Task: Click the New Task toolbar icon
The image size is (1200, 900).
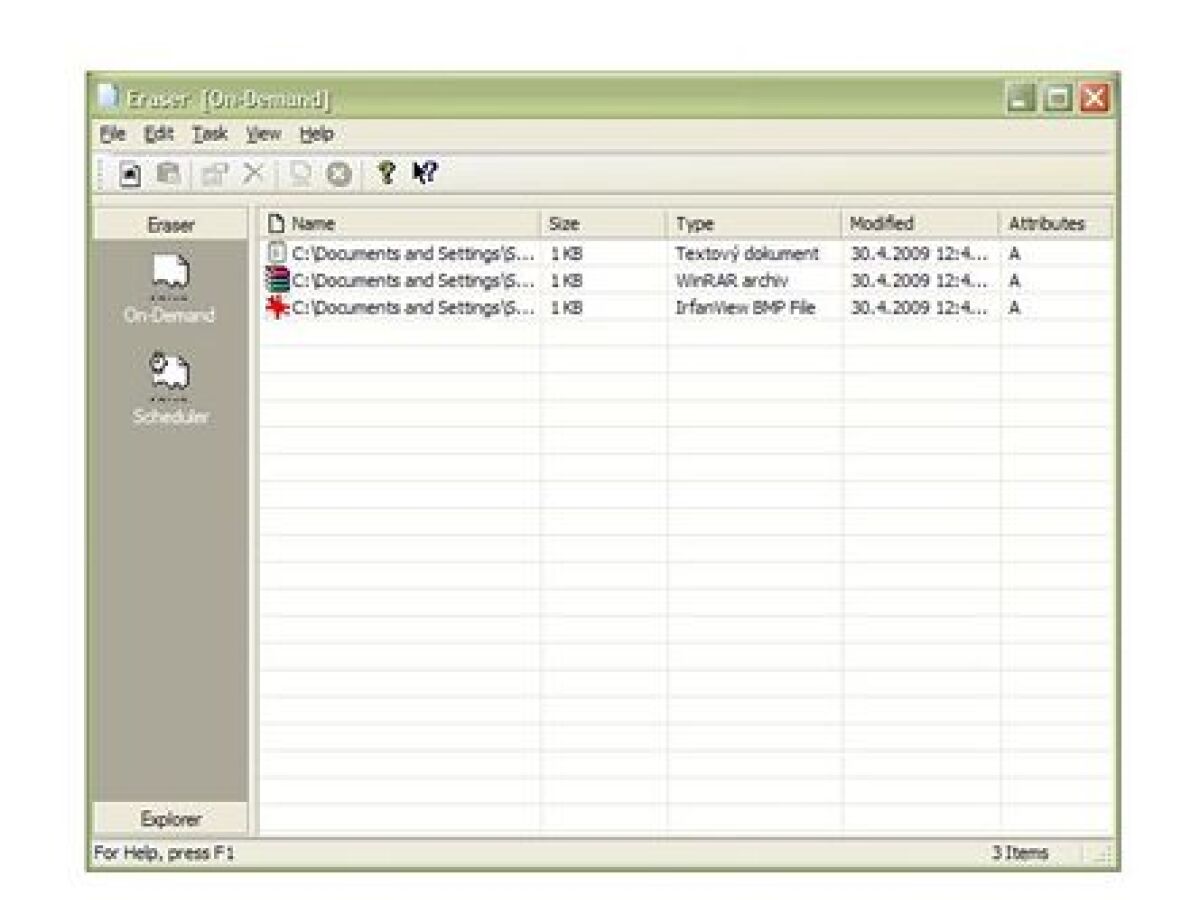Action: [130, 174]
